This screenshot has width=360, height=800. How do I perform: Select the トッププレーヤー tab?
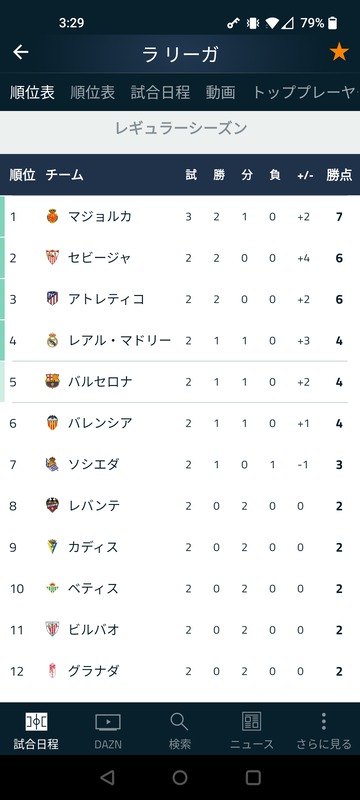[305, 92]
